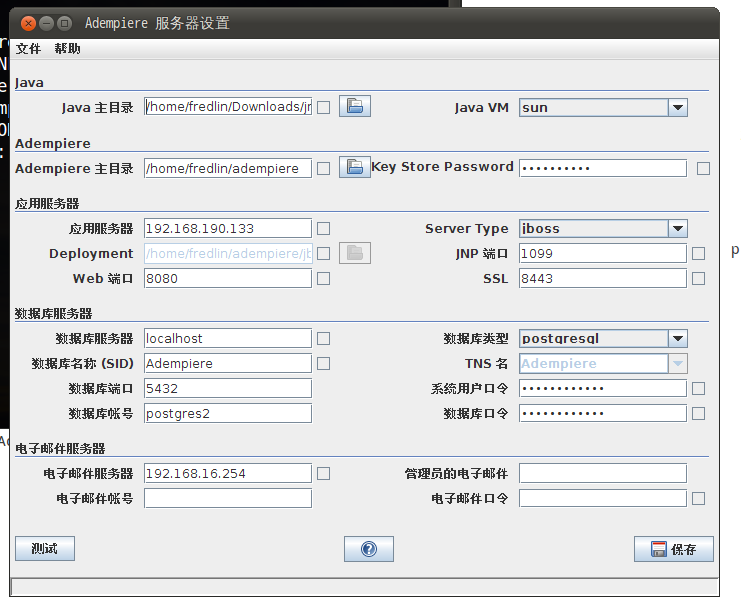
Task: Click the Test (测试) button
Action: [x=45, y=549]
